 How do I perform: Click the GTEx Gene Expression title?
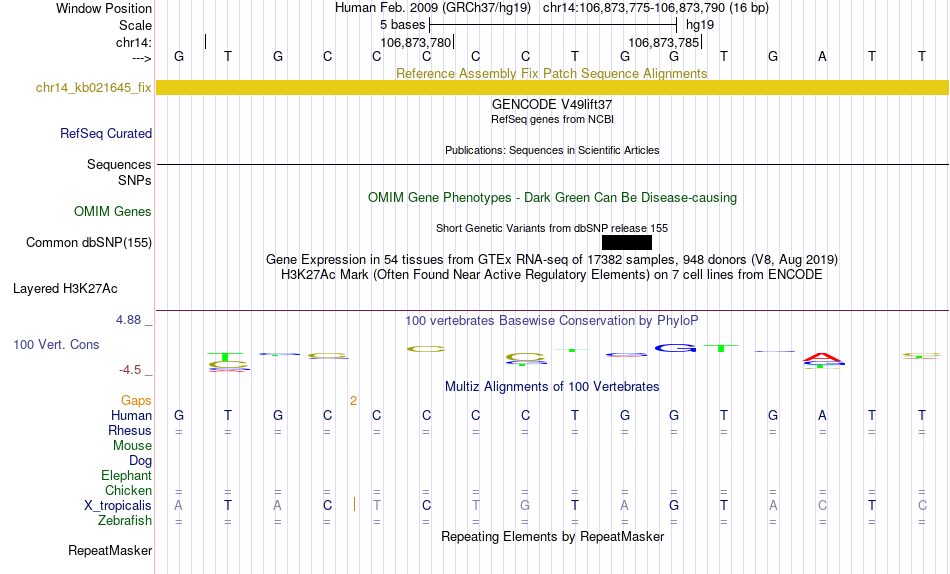click(x=552, y=259)
